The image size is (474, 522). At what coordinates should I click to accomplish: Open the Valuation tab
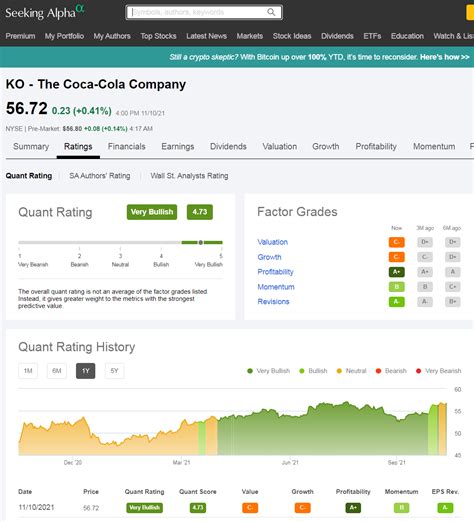280,146
